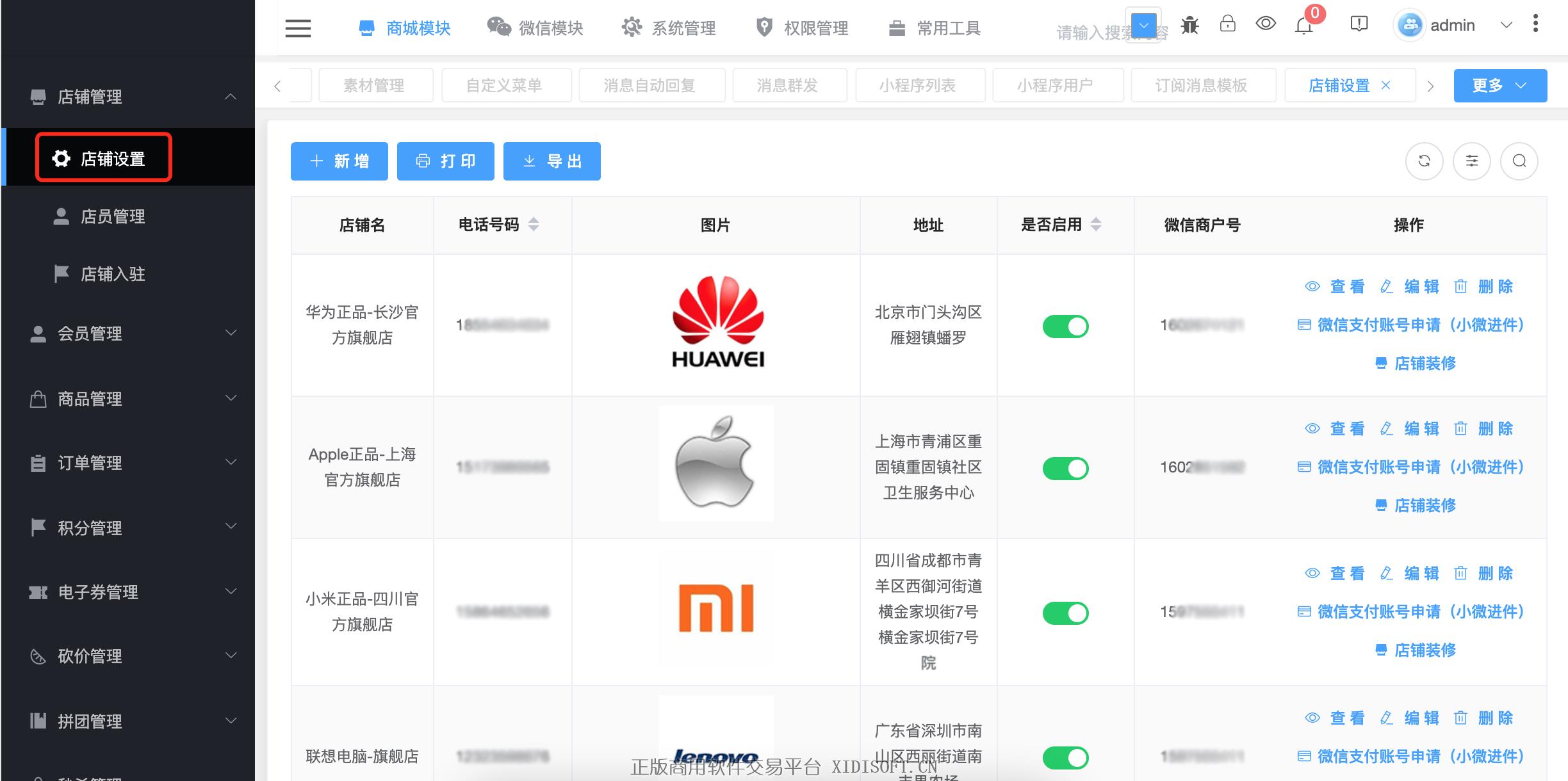Click 店铺装修 for 小米正品 store
1568x781 pixels.
1415,650
